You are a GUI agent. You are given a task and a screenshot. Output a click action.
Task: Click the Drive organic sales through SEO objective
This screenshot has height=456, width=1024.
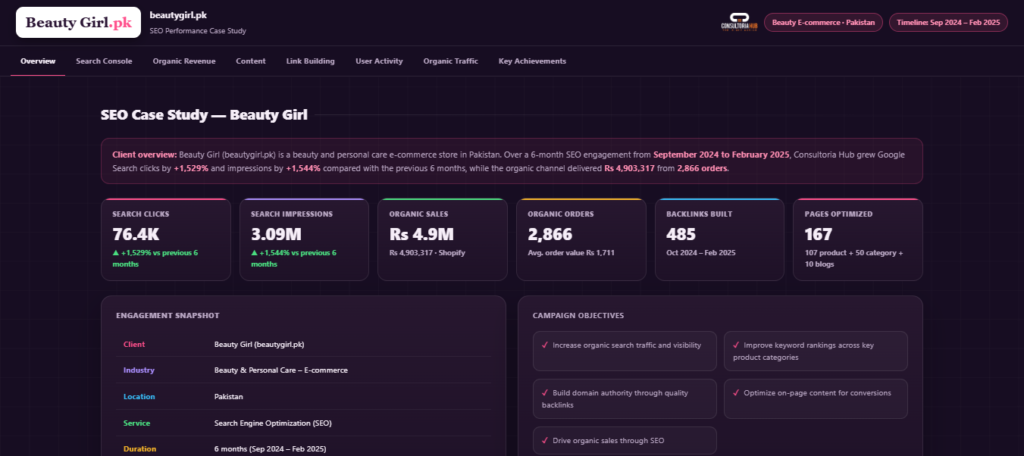(x=624, y=441)
